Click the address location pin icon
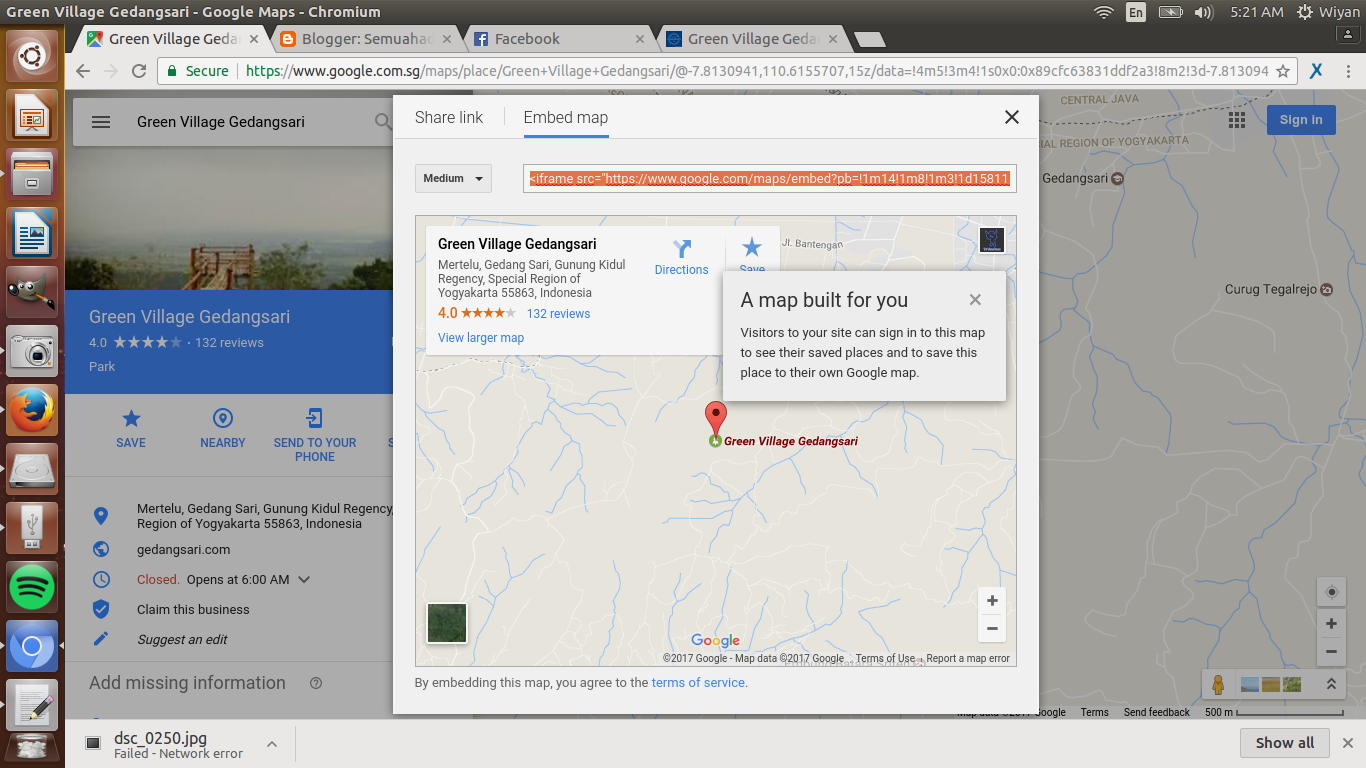The image size is (1366, 768). [x=100, y=516]
